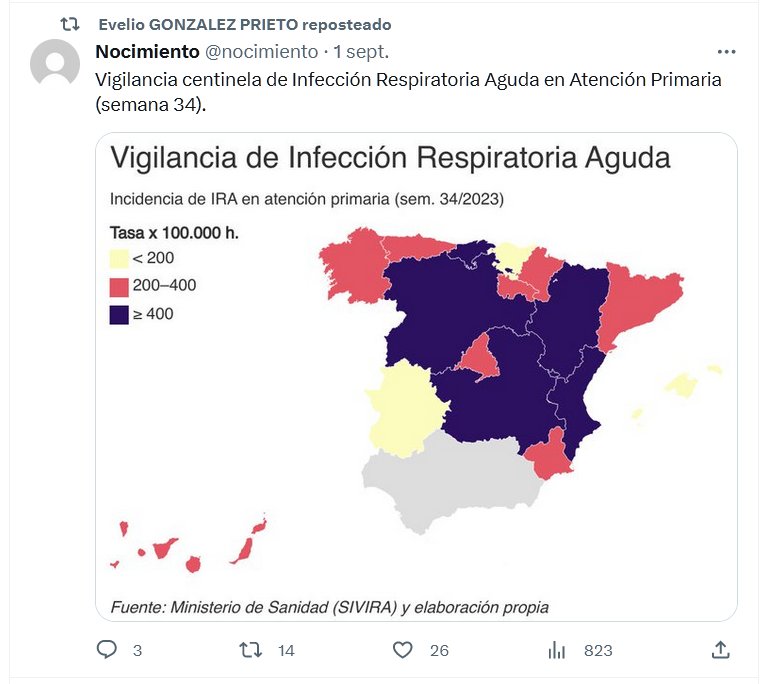Screen dimensions: 762x684
Task: Click the yellow < 200 legend swatch
Action: (119, 259)
